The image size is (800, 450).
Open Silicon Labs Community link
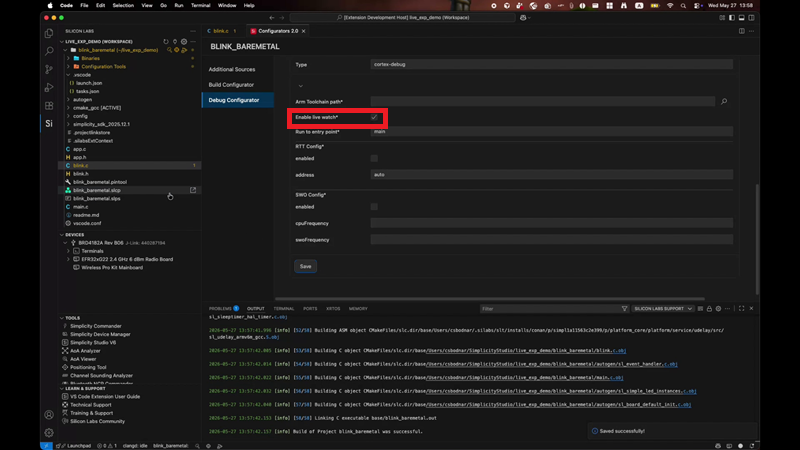click(x=97, y=421)
